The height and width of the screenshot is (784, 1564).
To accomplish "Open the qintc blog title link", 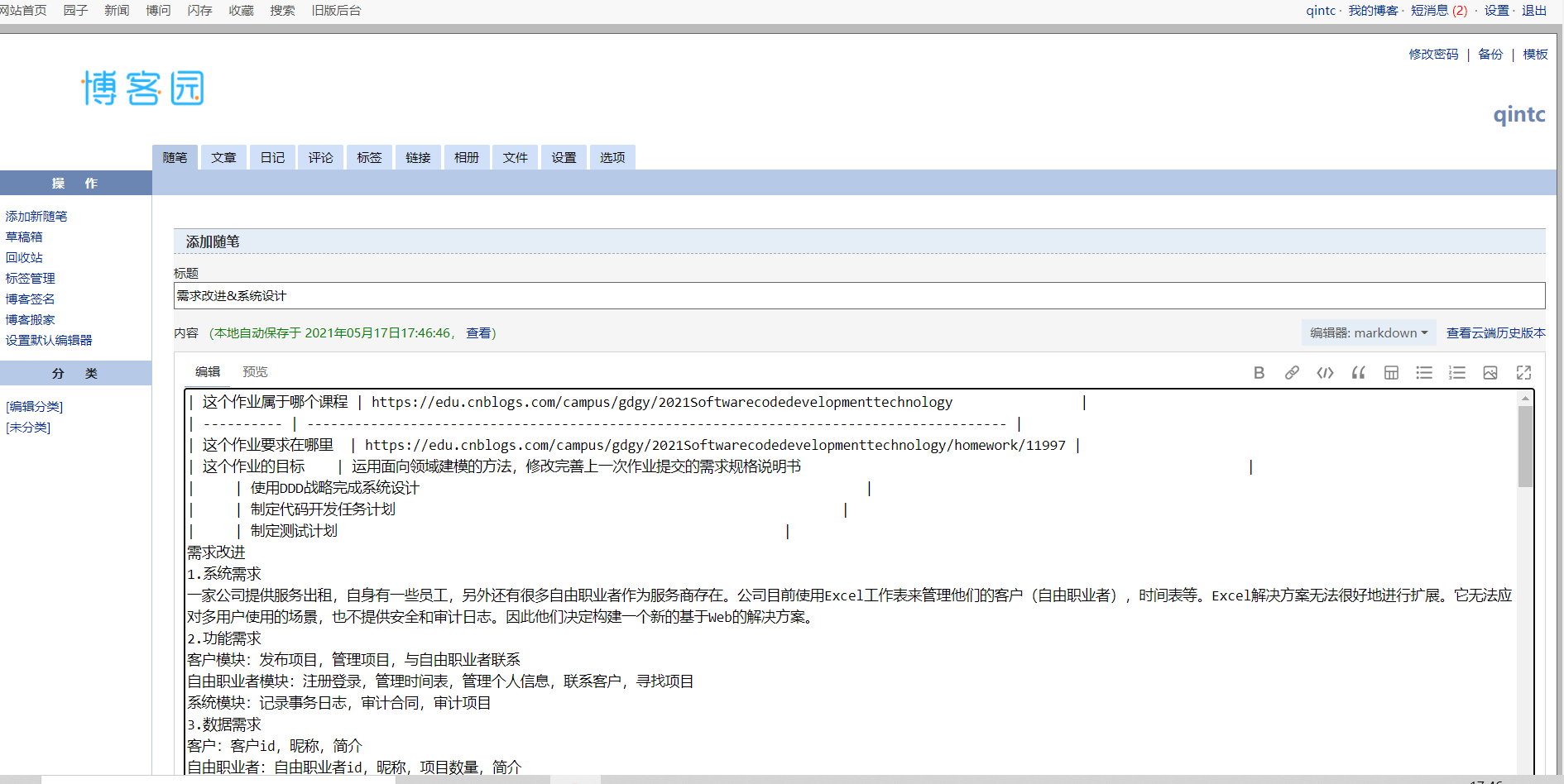I will coord(1519,114).
